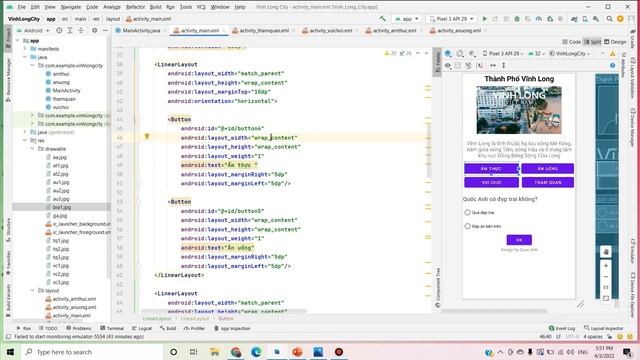
Task: Switch to activity_vuichoi.xml tab
Action: coord(330,31)
